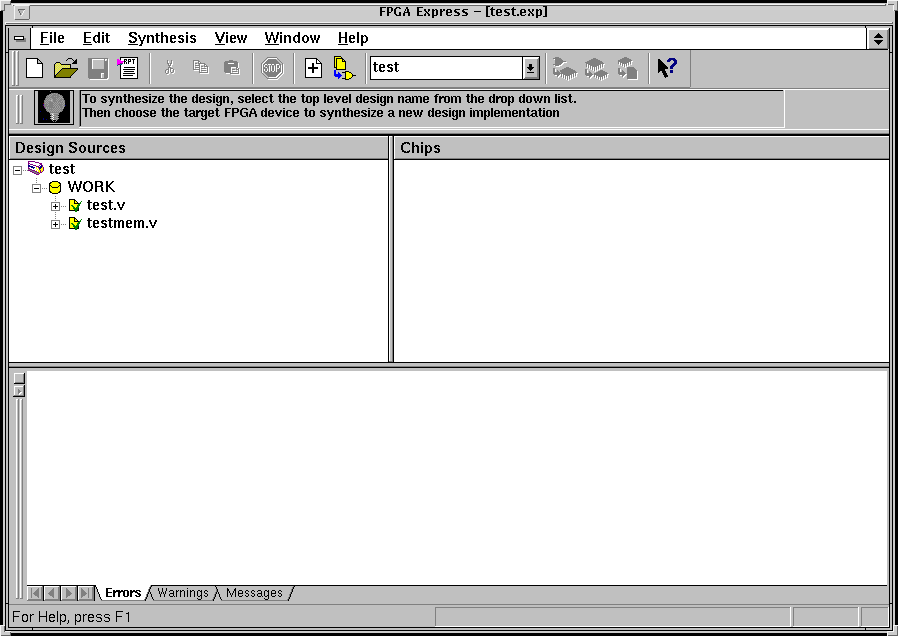
Task: Collapse the test project tree node
Action: point(18,170)
